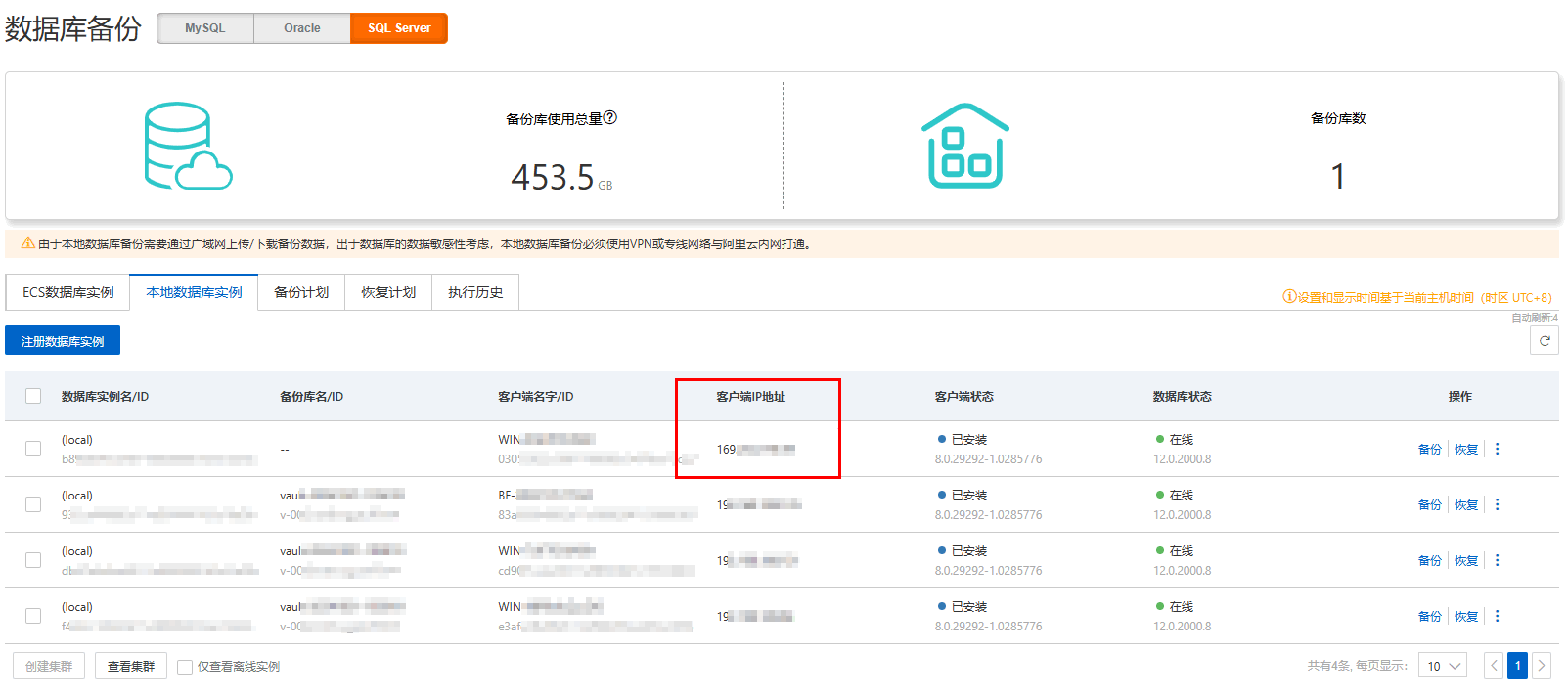Toggle the select-all checkbox in the table header

point(33,396)
